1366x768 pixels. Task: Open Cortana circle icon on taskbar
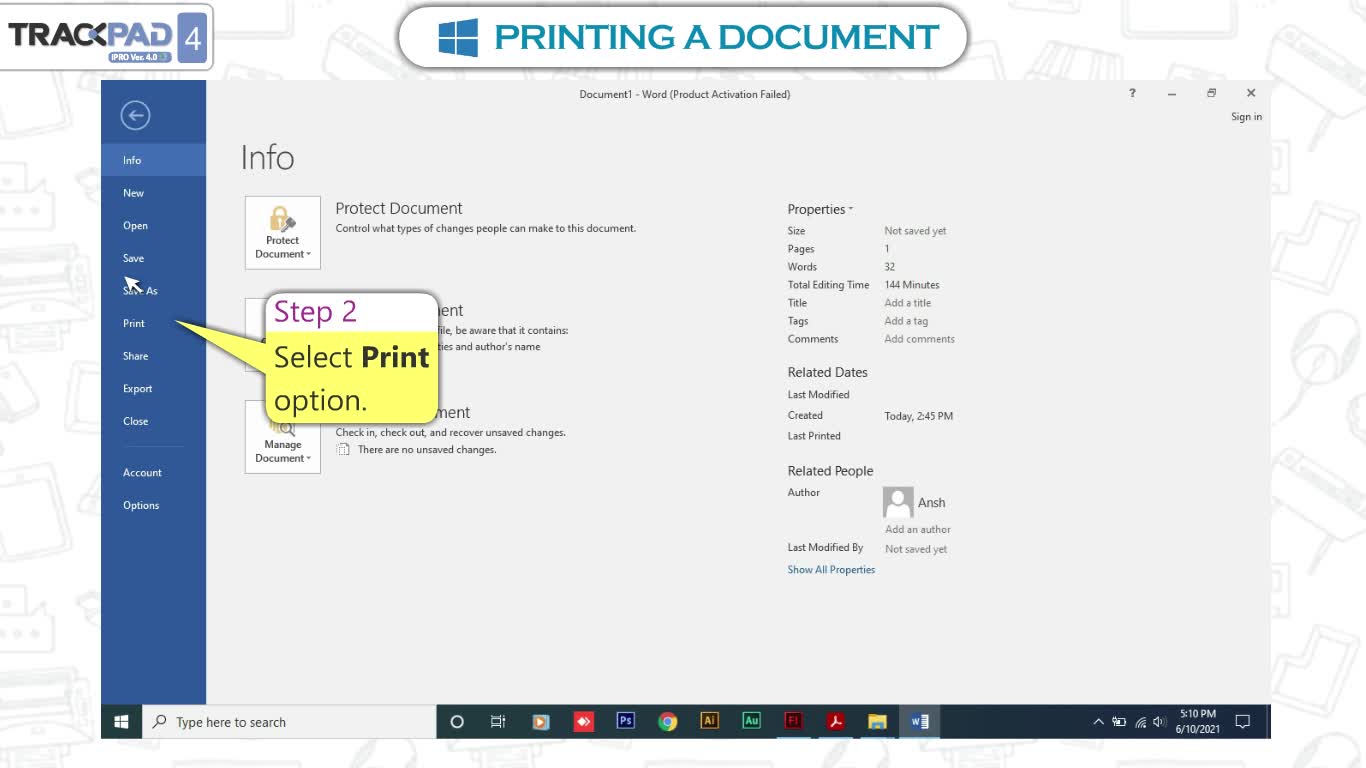457,722
